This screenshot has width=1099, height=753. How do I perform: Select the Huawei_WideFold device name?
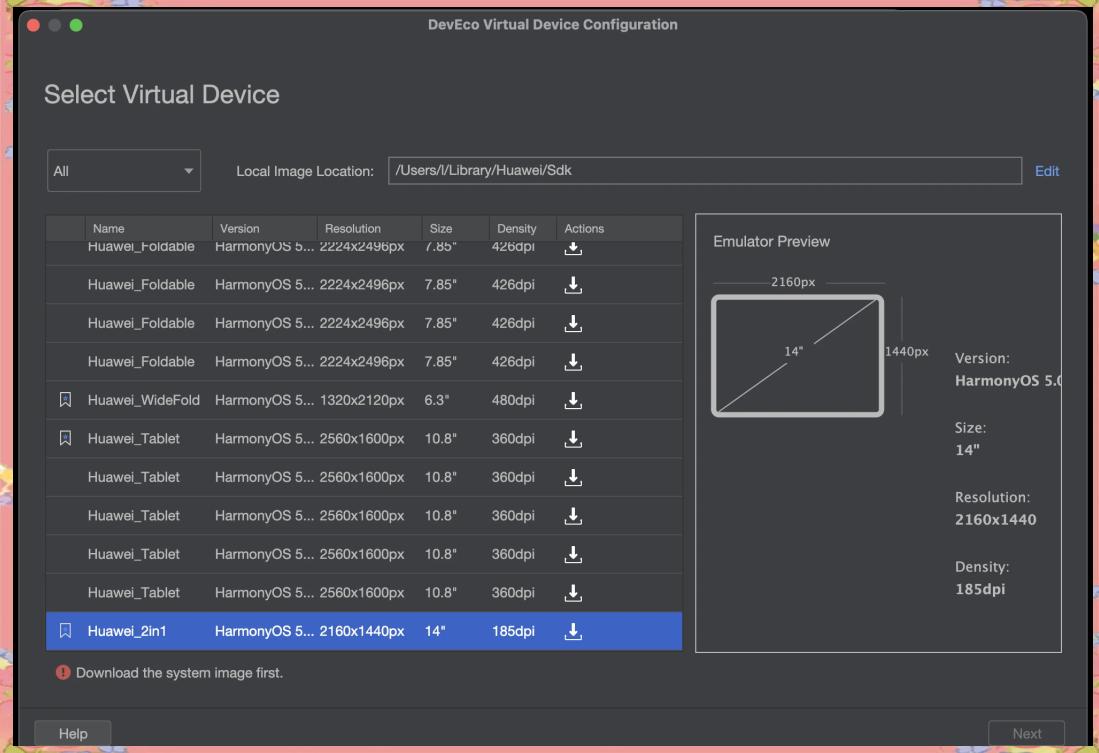[144, 400]
